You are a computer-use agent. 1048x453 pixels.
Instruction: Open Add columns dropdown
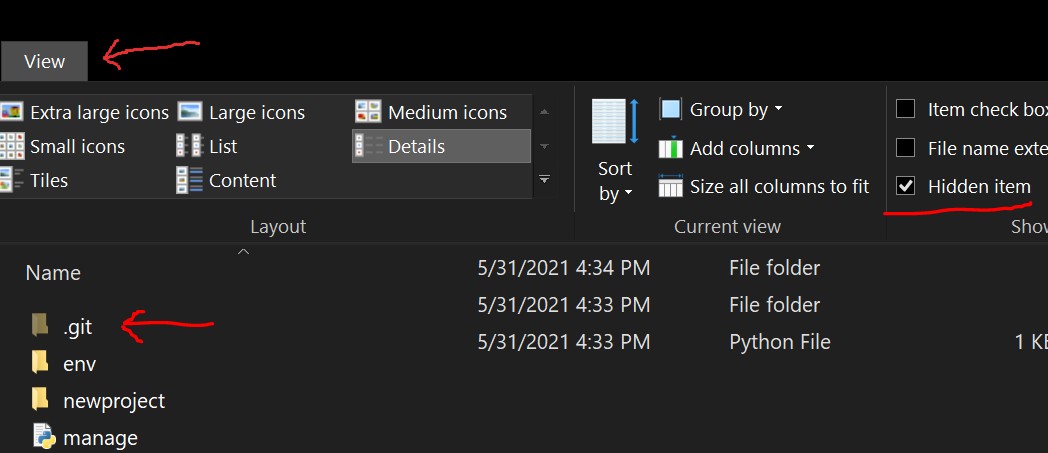[x=738, y=149]
